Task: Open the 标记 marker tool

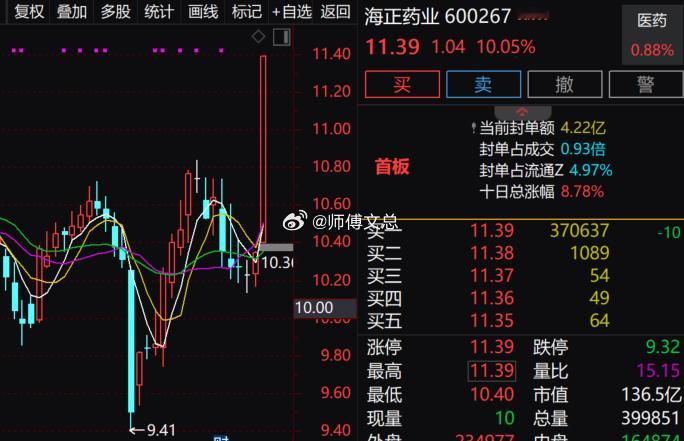Action: point(246,12)
